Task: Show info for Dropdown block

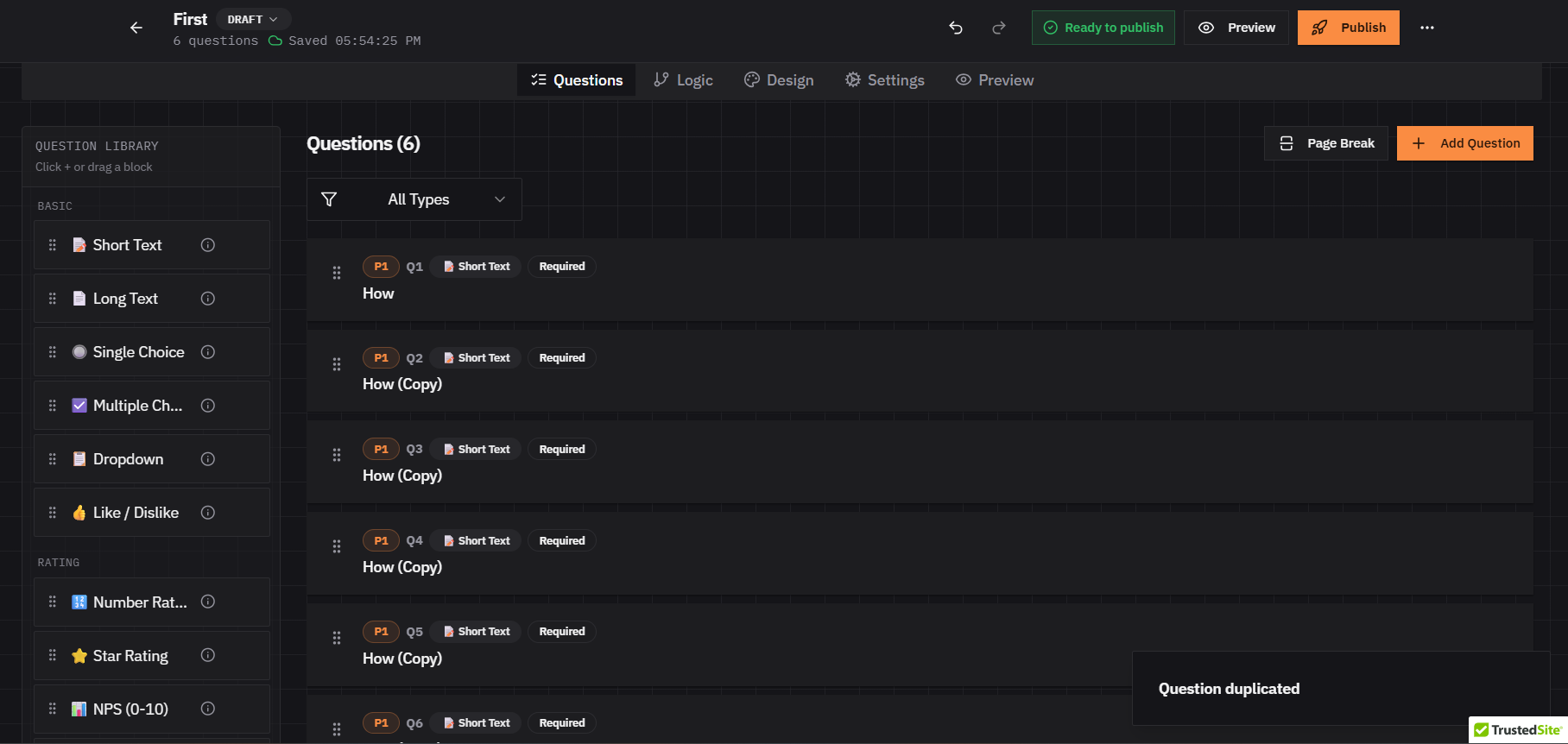Action: point(208,459)
